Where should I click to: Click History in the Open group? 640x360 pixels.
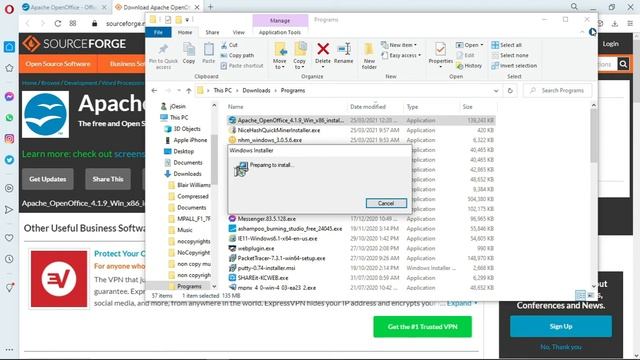[469, 66]
